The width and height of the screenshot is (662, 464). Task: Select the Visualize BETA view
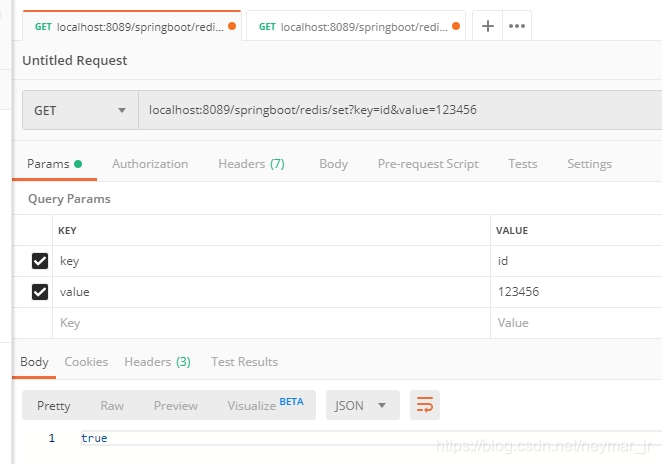coord(266,405)
